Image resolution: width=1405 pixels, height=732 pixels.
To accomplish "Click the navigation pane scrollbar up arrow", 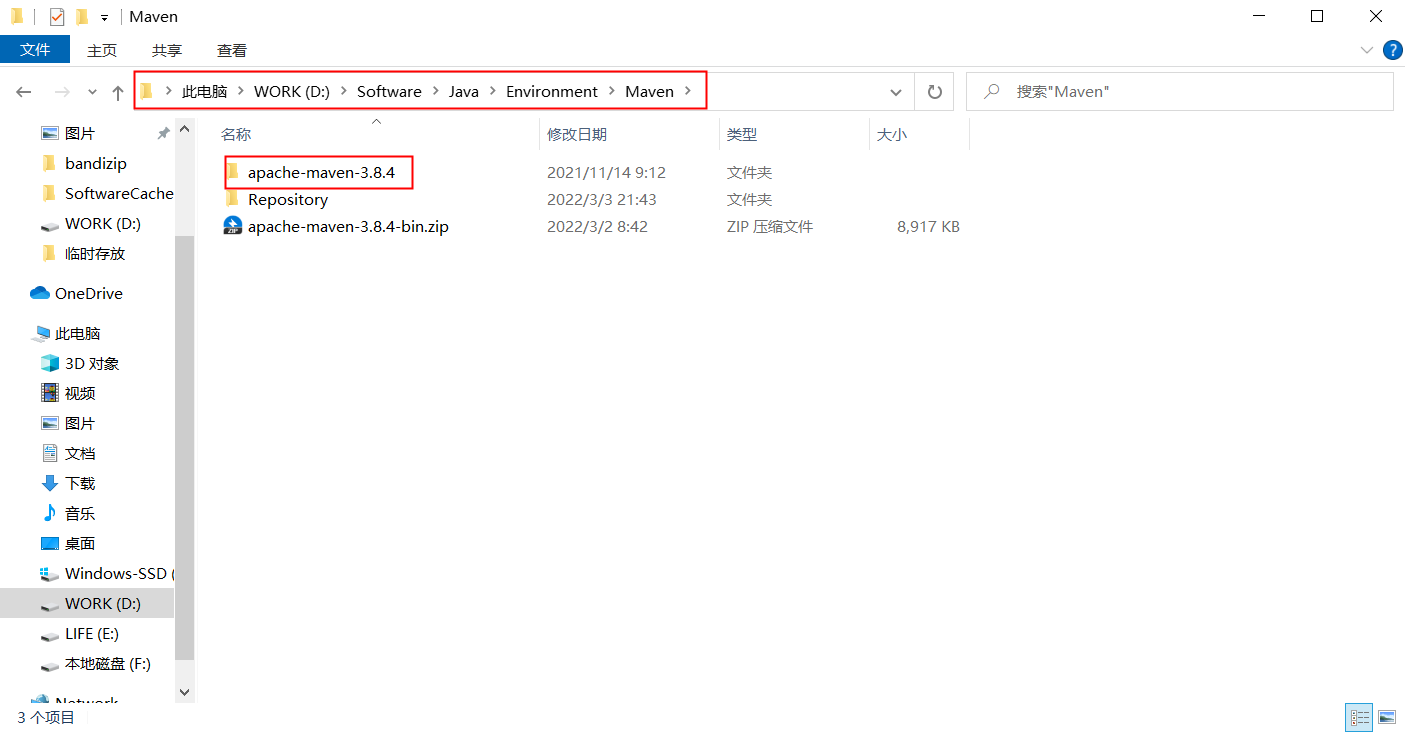I will (184, 129).
